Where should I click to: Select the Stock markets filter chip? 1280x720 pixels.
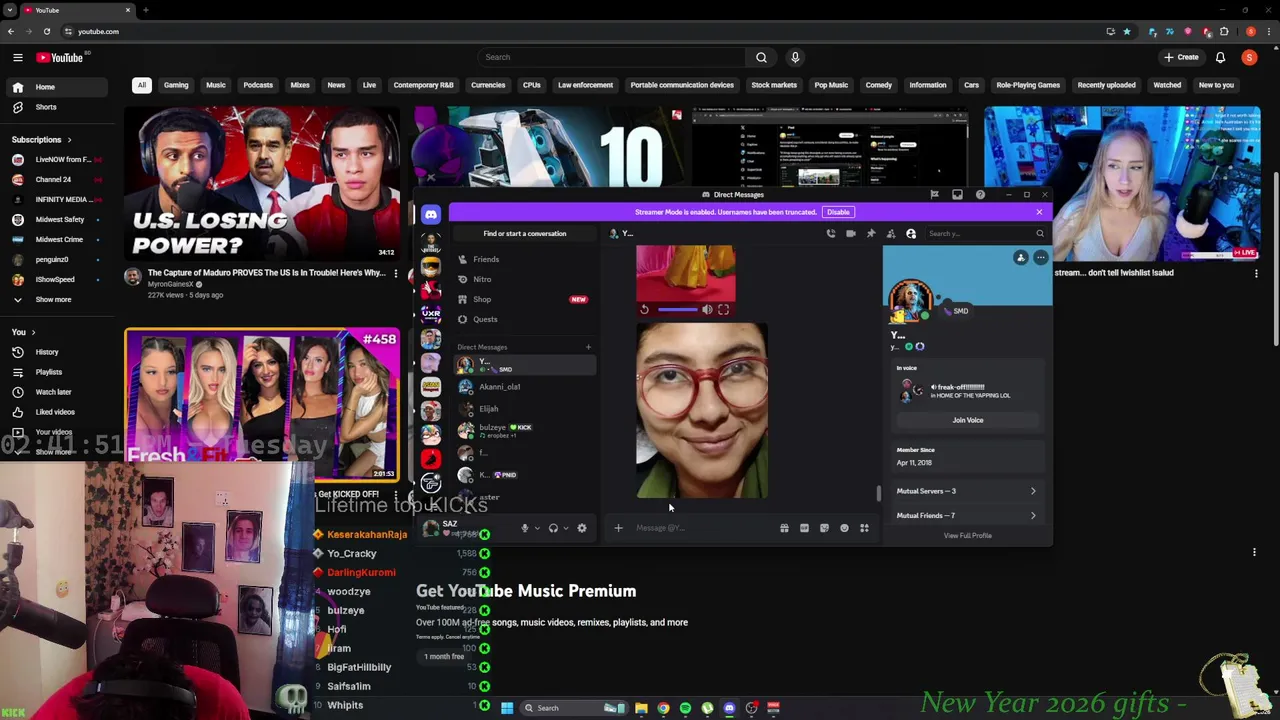tap(774, 85)
